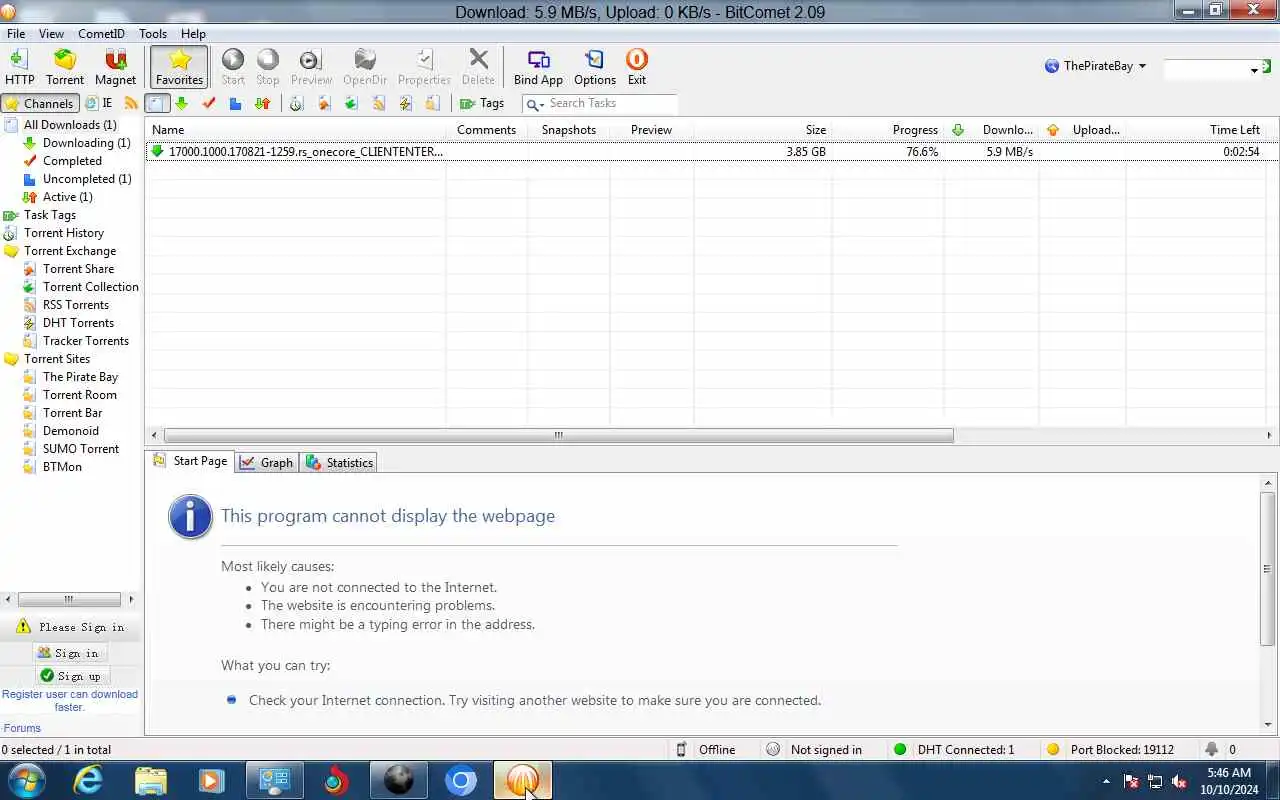Open the Forums link
The height and width of the screenshot is (800, 1280).
(22, 728)
